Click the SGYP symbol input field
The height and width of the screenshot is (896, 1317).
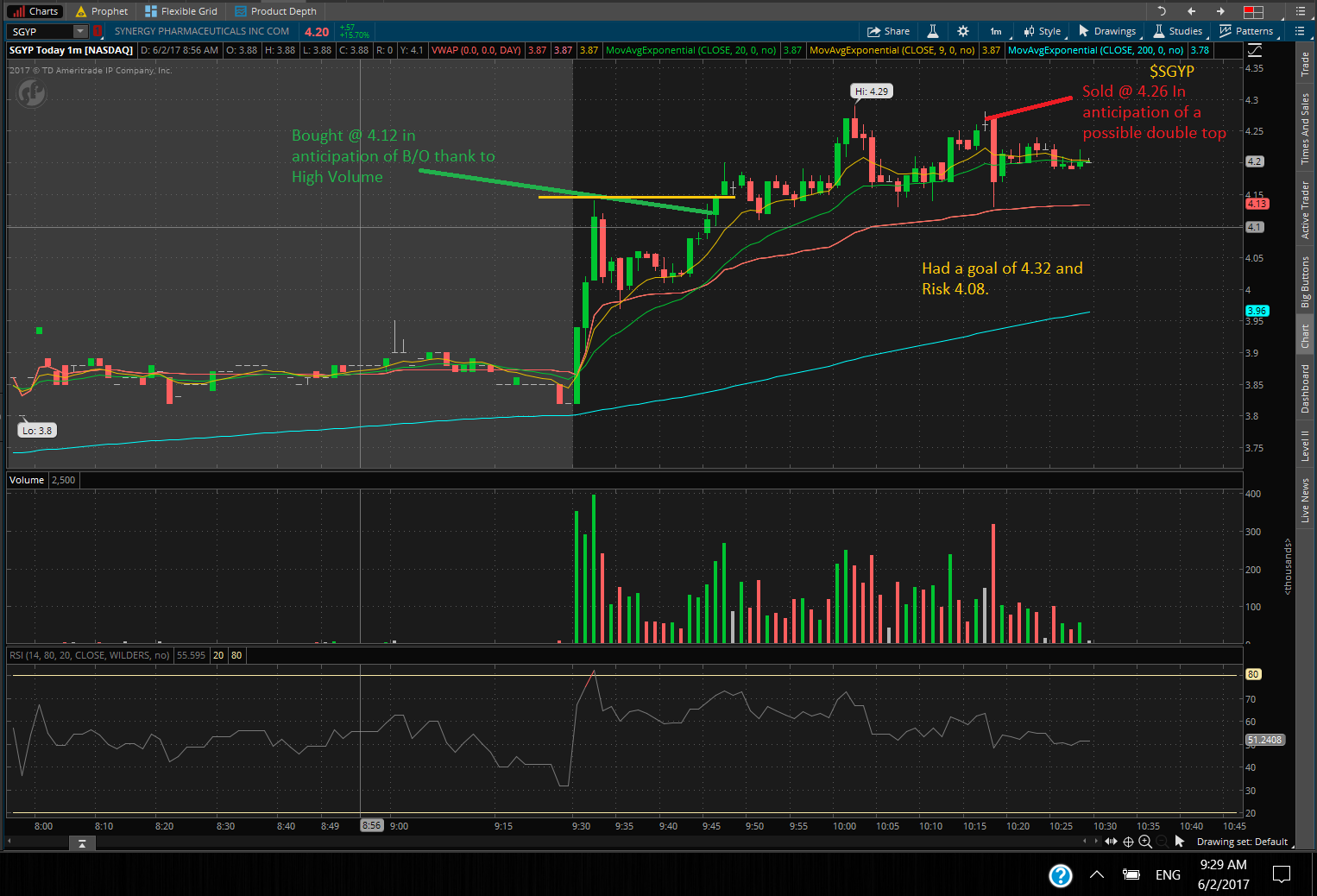point(41,31)
